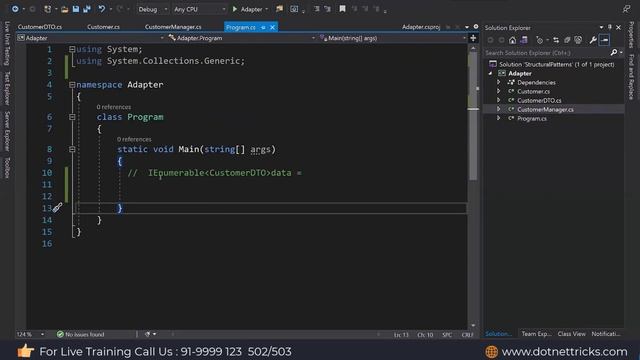Open Properties wrench icon in Solution Explorer
Viewport: 640px width, 360px height.
(x=593, y=40)
